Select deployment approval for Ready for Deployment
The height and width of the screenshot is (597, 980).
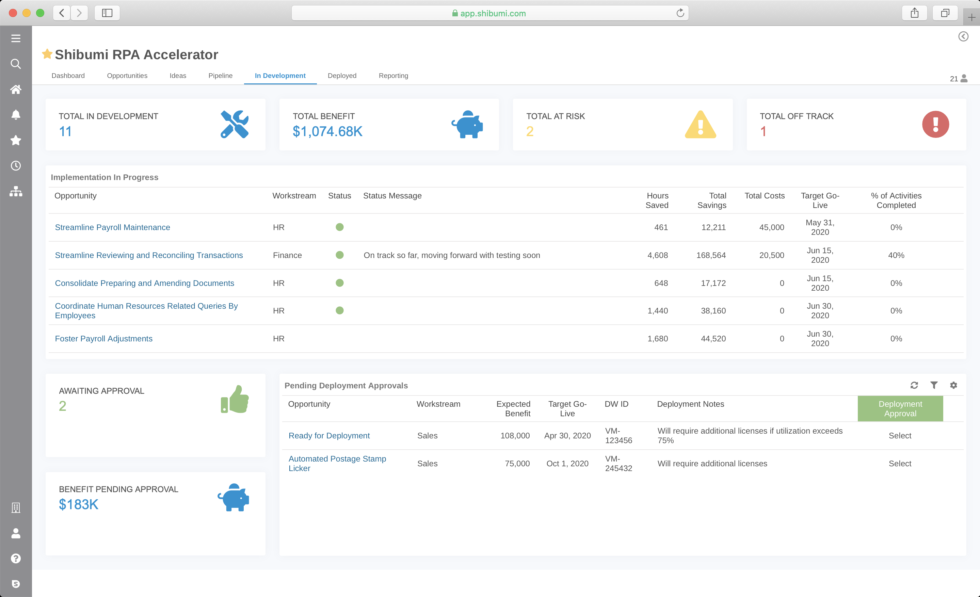tap(899, 435)
